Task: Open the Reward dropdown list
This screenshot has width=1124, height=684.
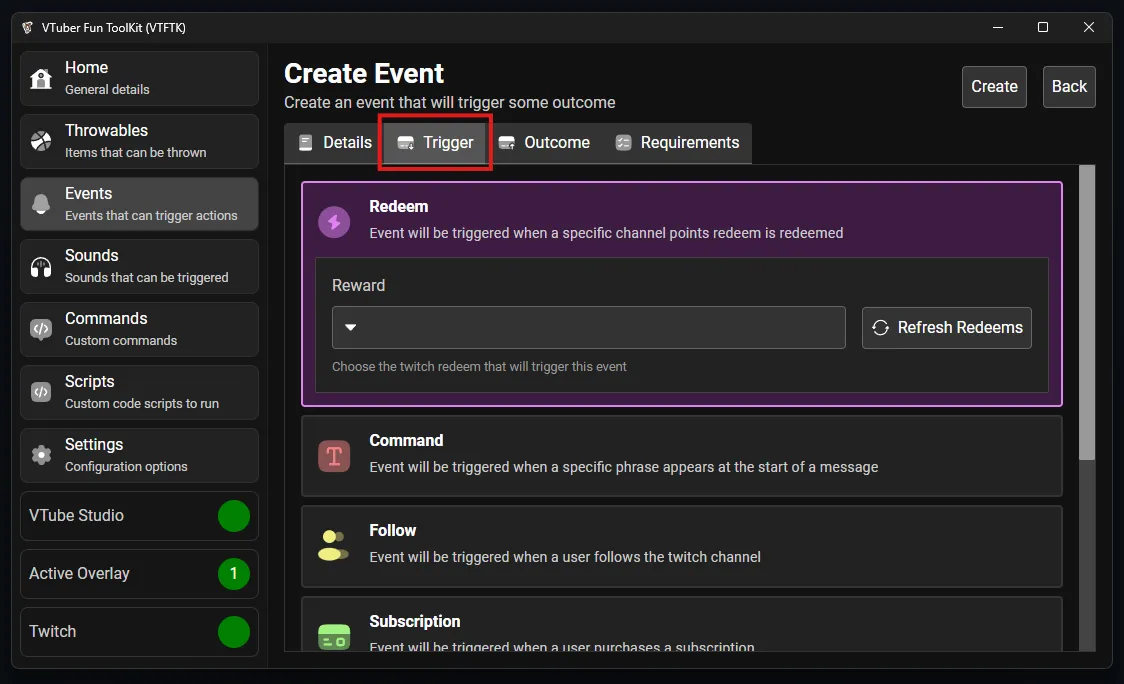Action: point(588,327)
